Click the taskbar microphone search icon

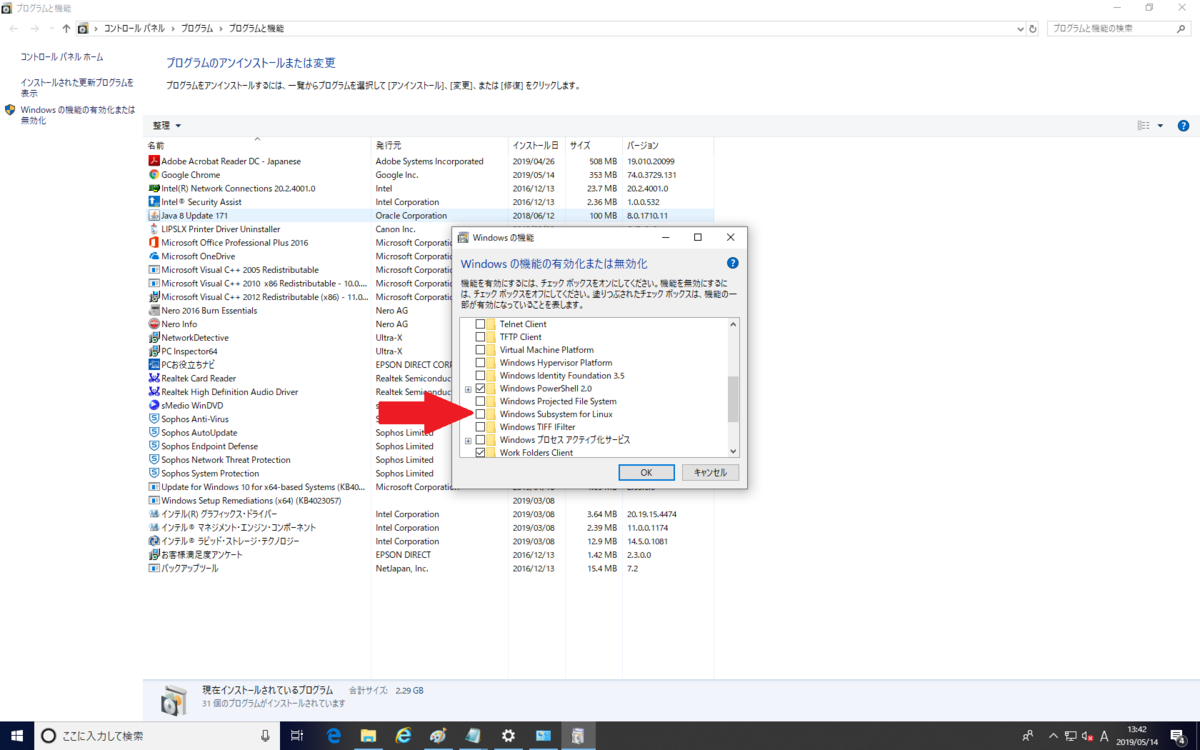tap(265, 735)
